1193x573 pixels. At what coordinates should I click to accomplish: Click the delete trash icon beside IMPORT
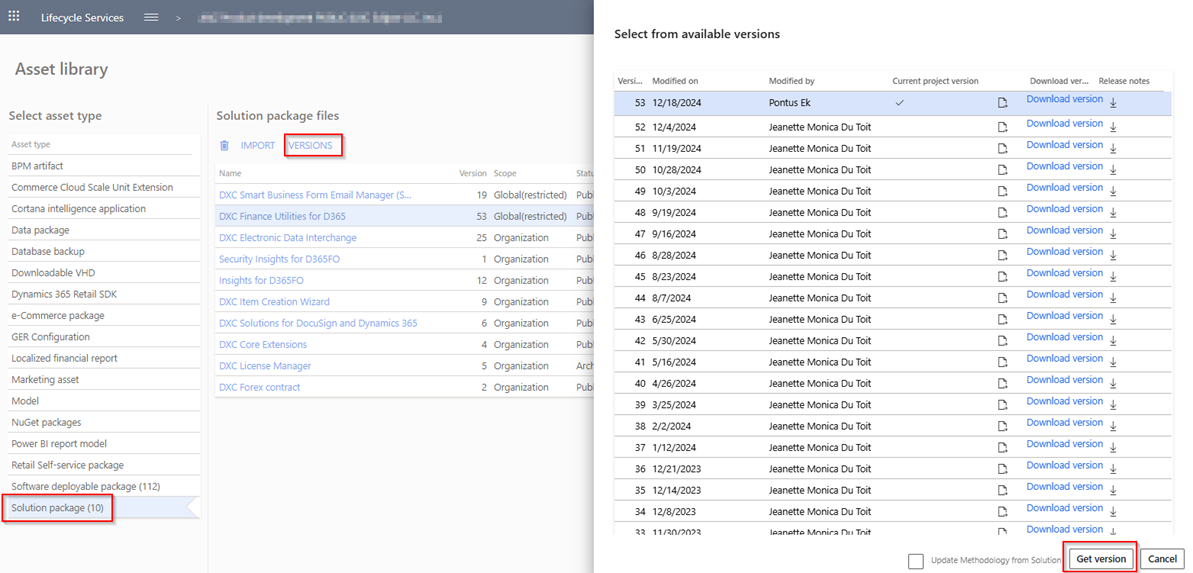click(x=224, y=145)
